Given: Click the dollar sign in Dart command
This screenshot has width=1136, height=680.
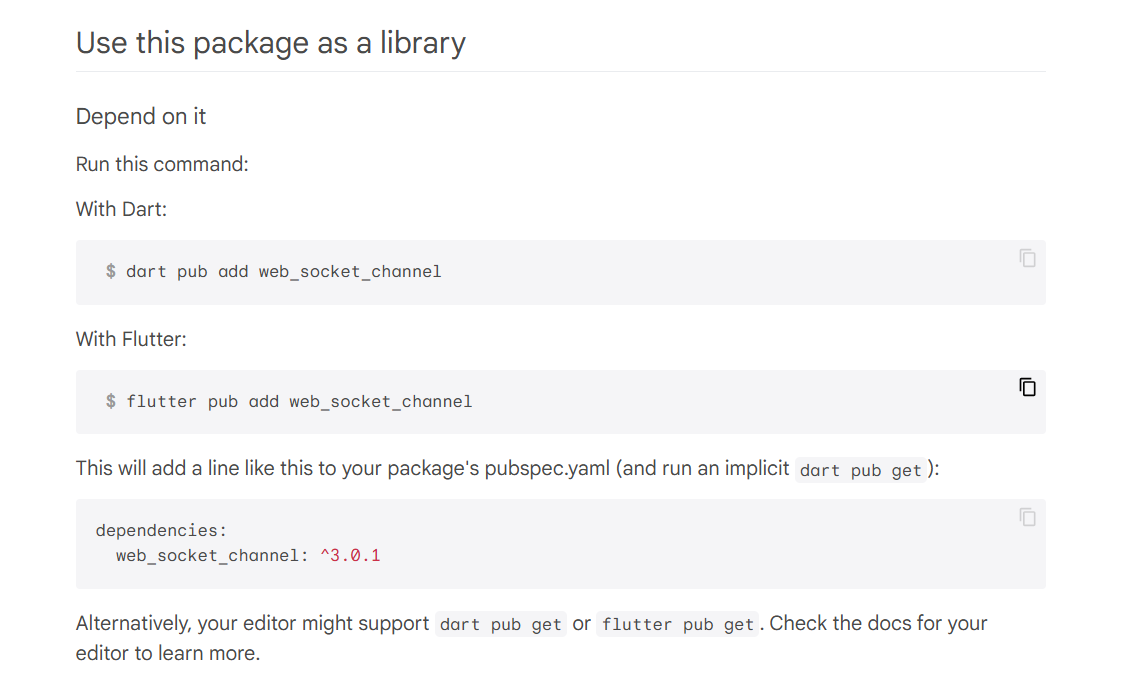Looking at the screenshot, I should click(x=111, y=272).
